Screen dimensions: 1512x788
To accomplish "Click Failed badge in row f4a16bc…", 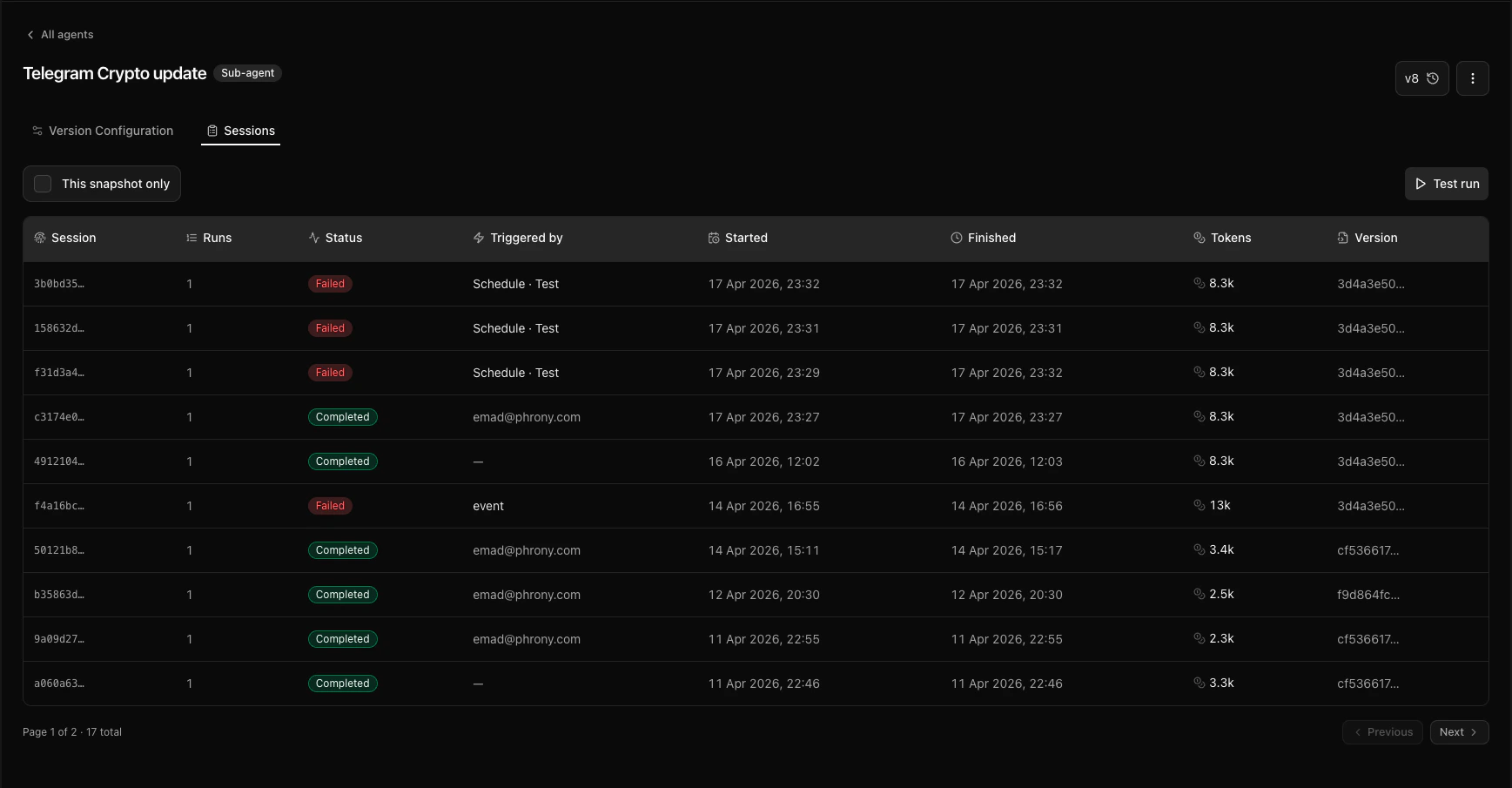I will point(330,506).
